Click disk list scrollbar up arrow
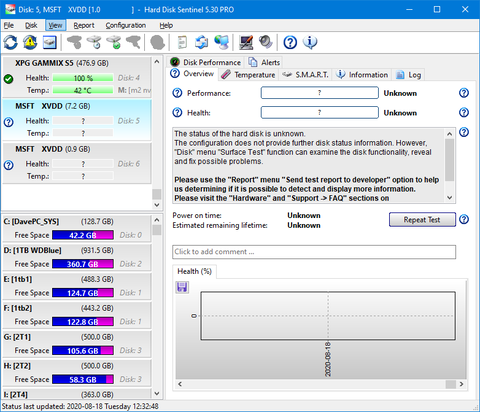480x412 pixels. click(x=157, y=62)
